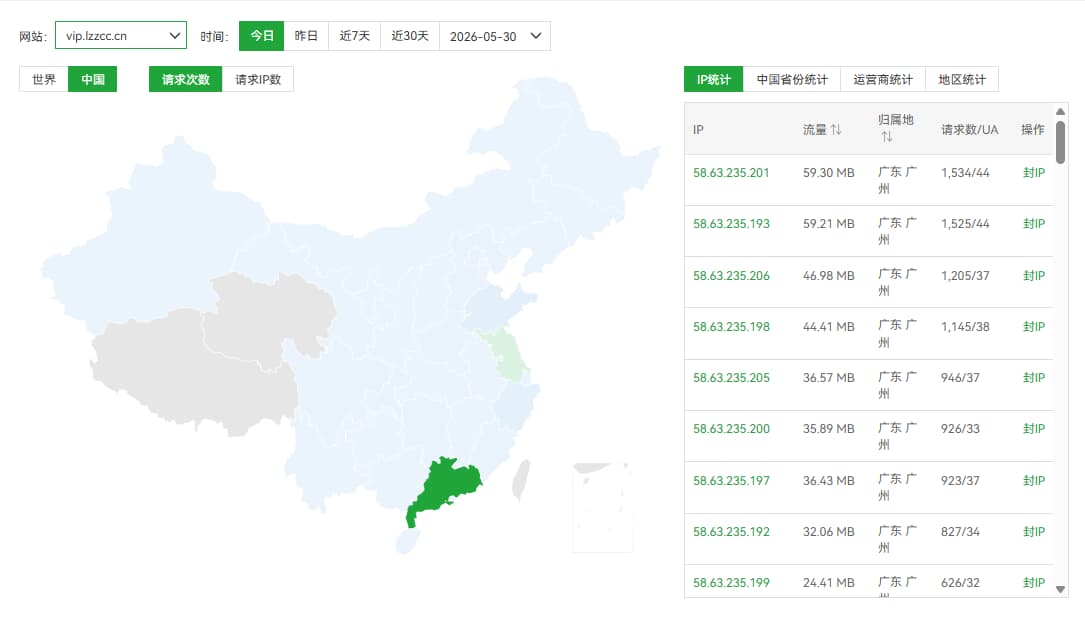Click the IP table scrollbar thumb
The image size is (1085, 628).
(1060, 142)
